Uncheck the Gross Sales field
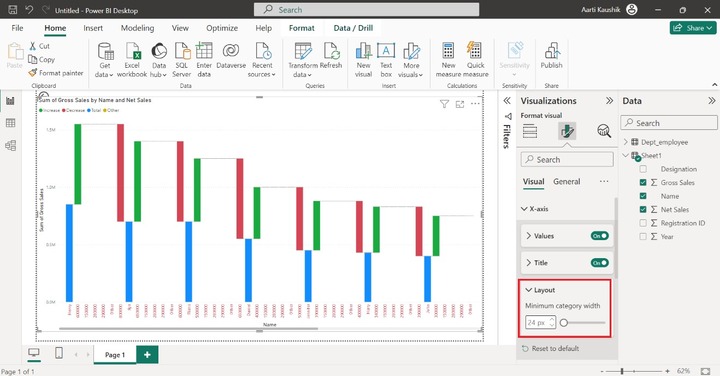The image size is (720, 376). [x=643, y=182]
